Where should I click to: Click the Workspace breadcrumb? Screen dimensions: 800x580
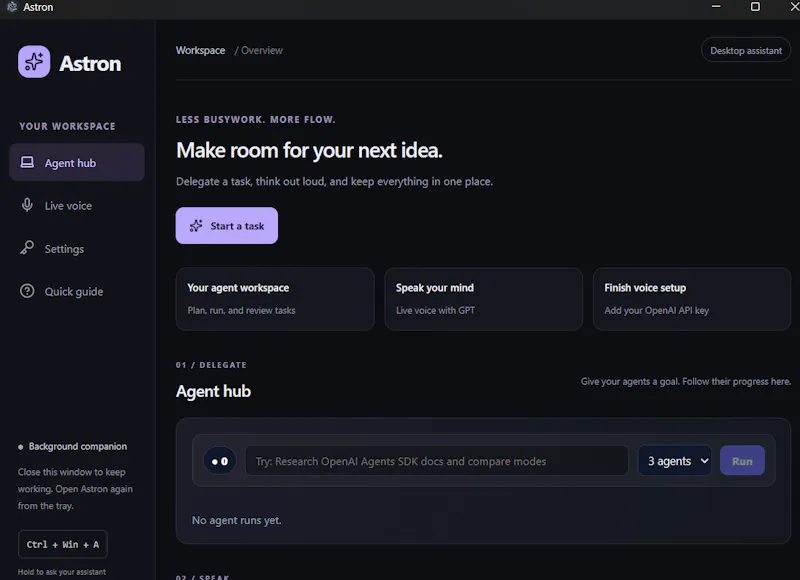pyautogui.click(x=201, y=51)
